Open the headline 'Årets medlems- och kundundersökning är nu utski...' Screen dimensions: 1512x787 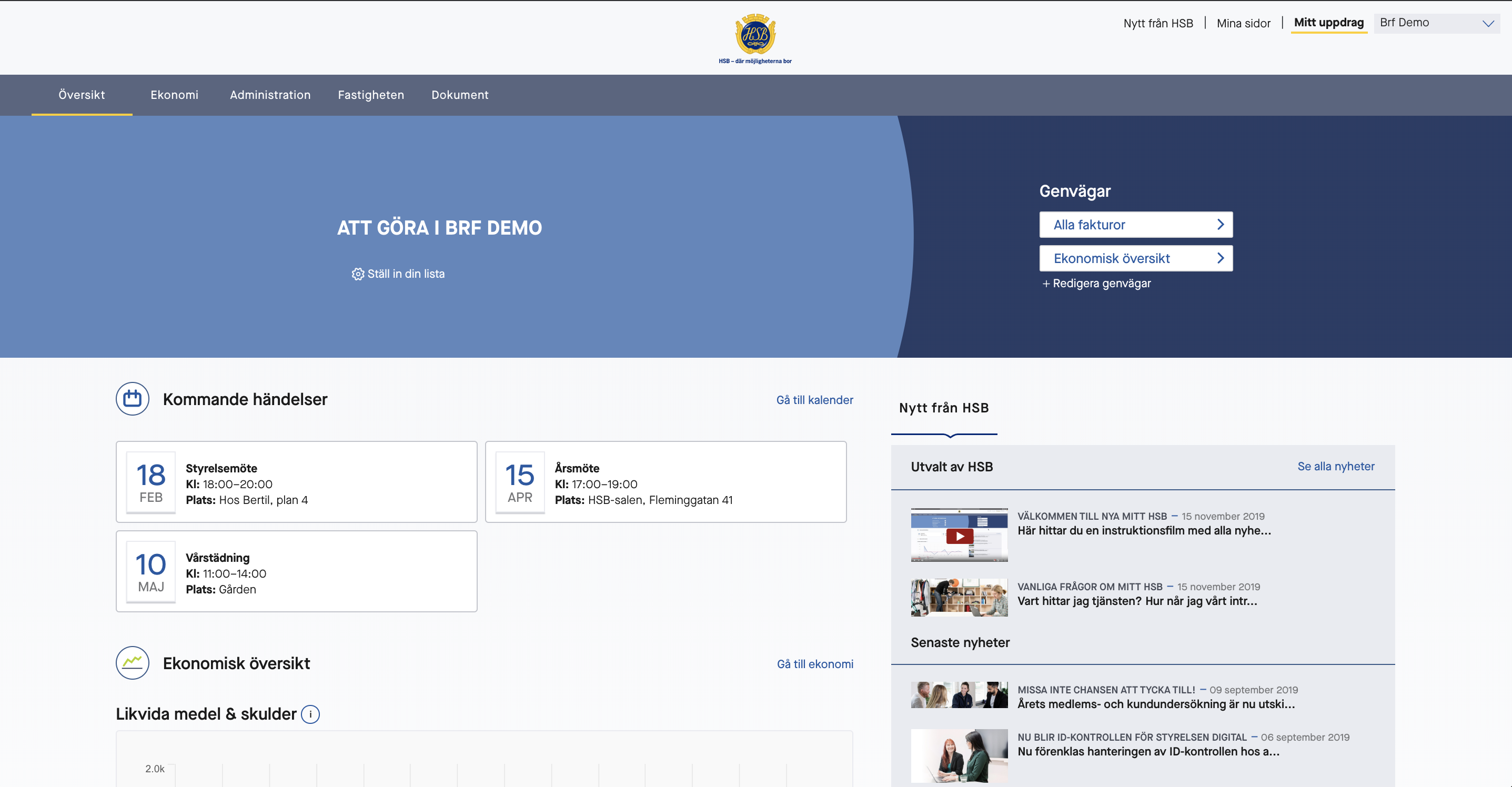[1156, 704]
